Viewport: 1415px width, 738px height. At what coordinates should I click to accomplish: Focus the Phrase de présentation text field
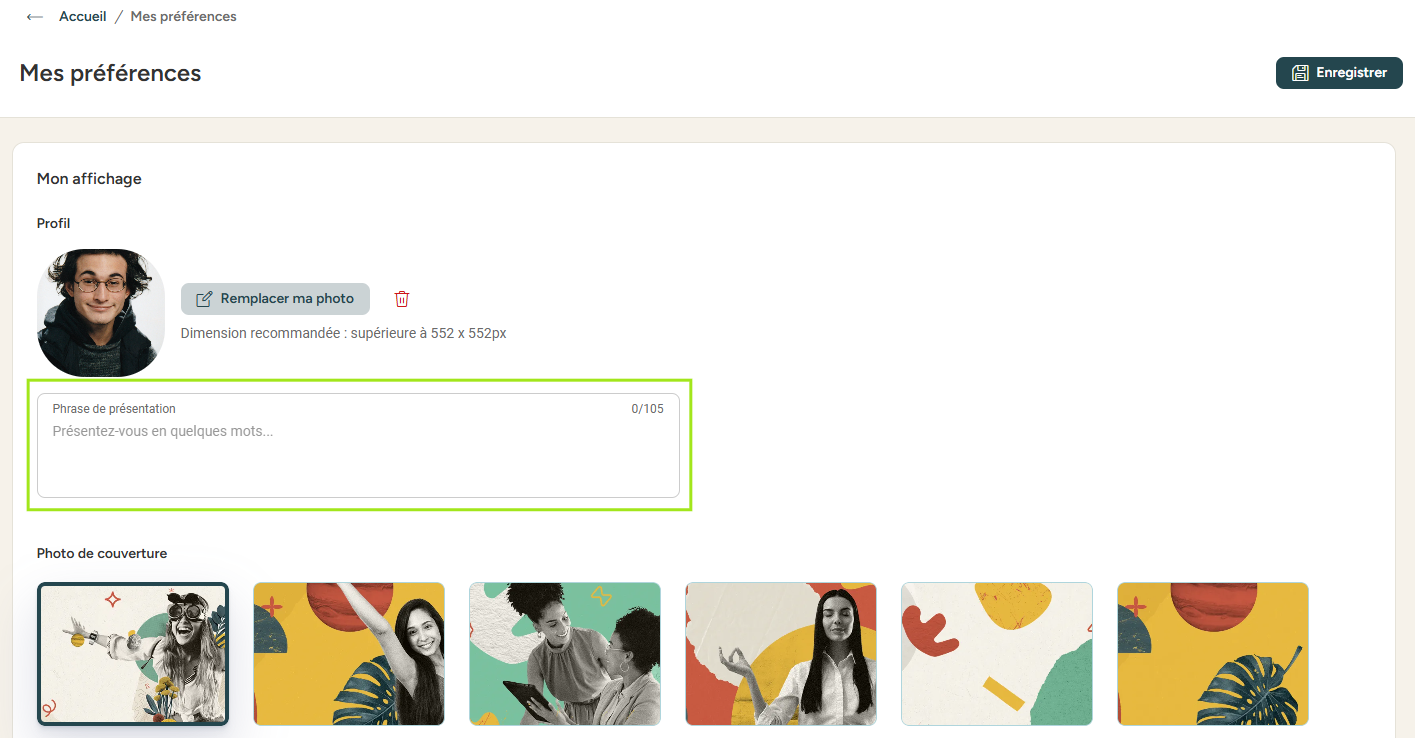coord(358,445)
